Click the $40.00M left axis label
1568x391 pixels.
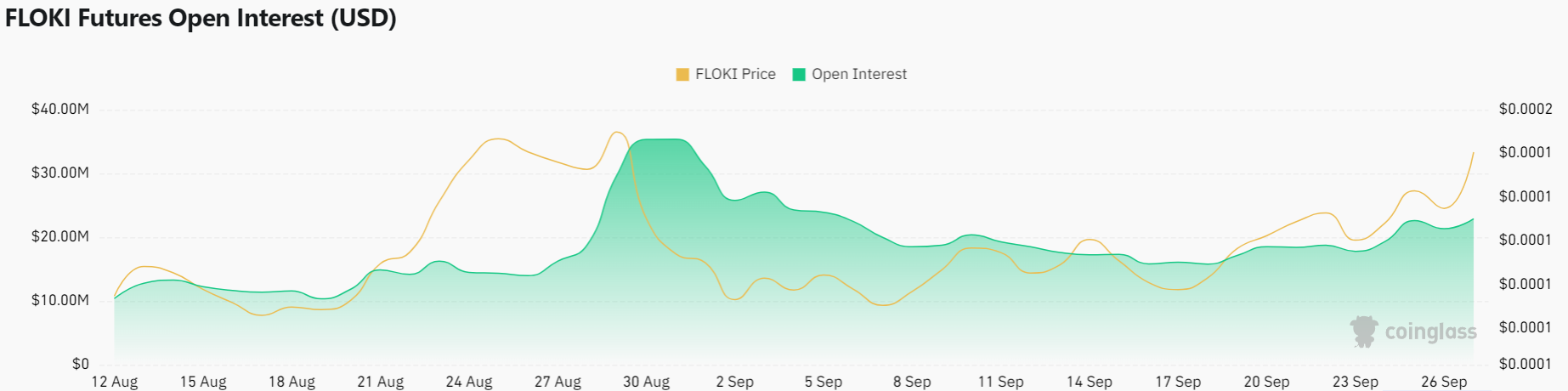pos(60,110)
